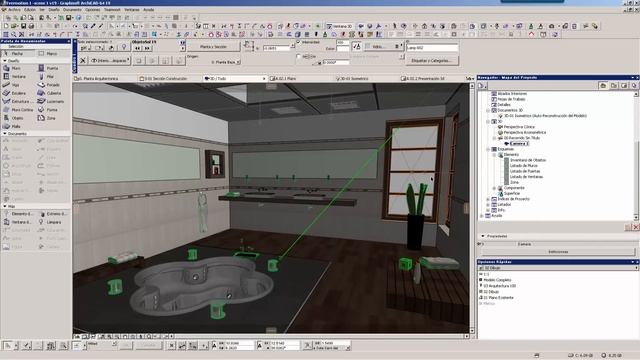Open the 02 Dibujo quick options dropdown
Viewport: 640px width, 360px height.
coord(558,268)
